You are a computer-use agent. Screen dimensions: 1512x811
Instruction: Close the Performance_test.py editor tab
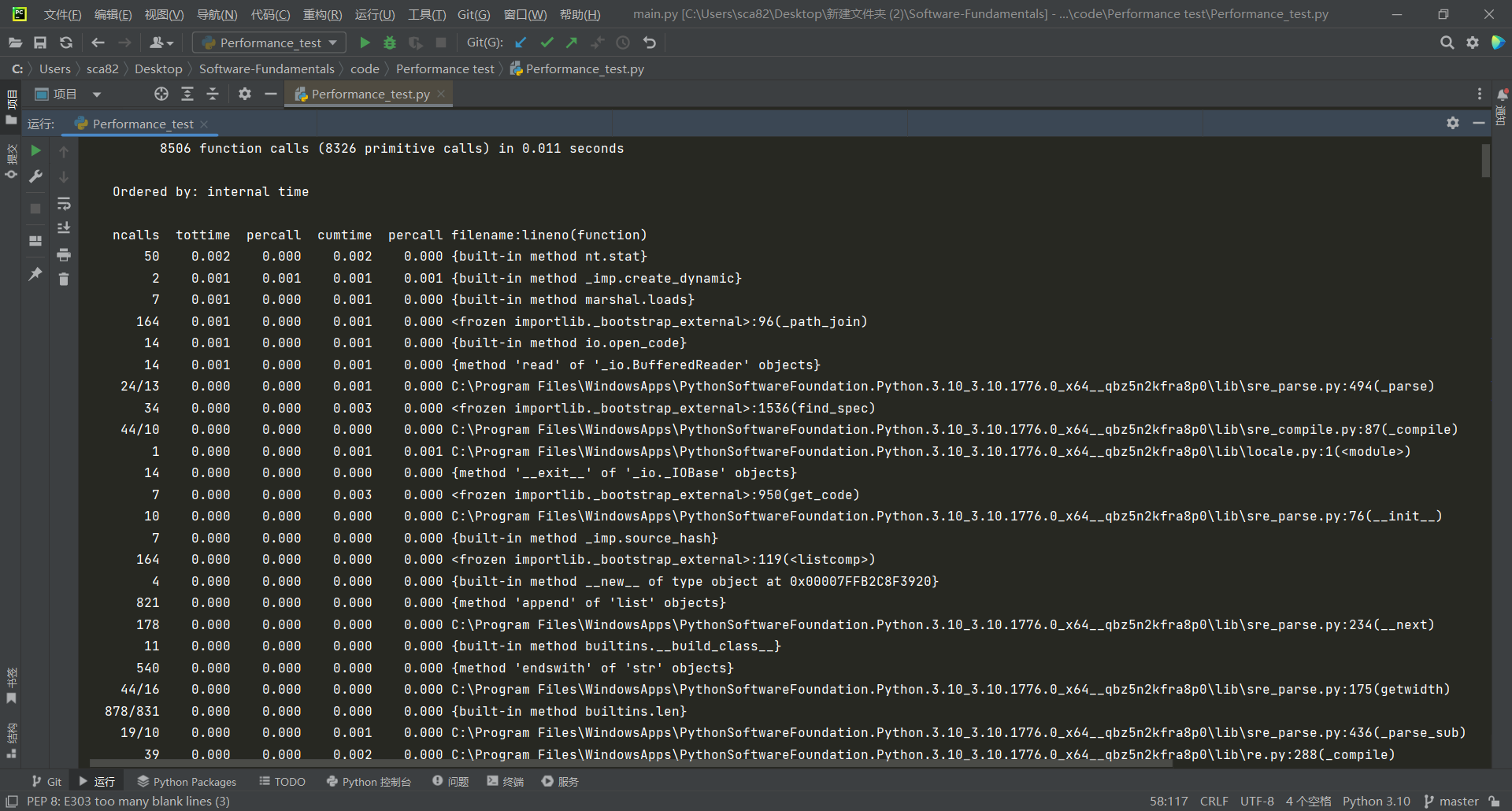(441, 94)
